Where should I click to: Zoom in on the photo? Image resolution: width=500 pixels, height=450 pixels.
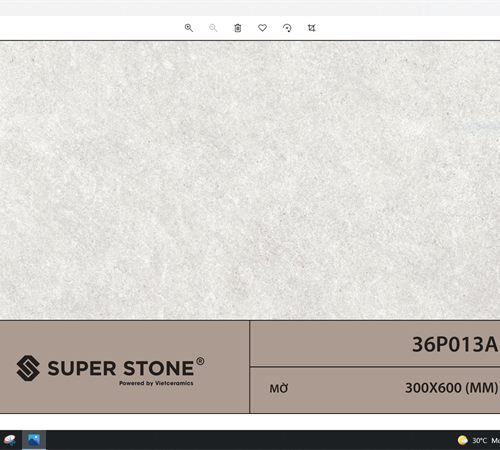189,28
